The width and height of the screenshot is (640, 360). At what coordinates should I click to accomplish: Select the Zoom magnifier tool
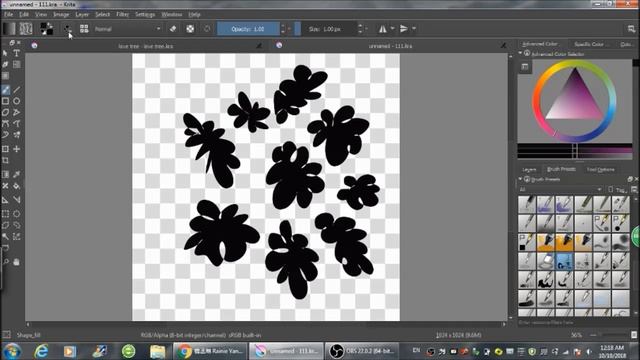[5, 262]
